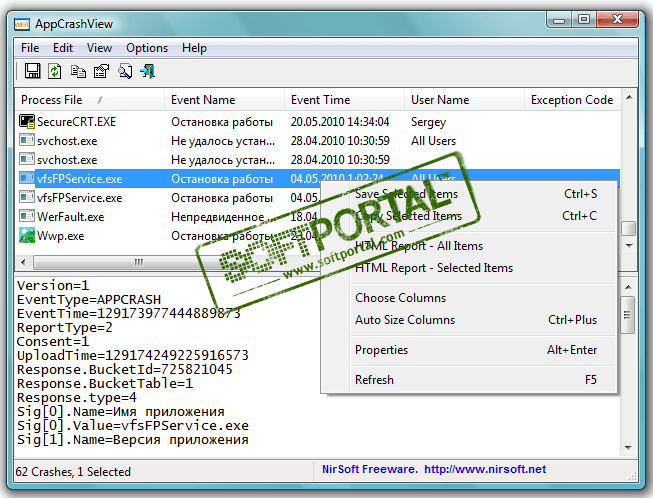Sort by Event Name column header
Image resolution: width=653 pixels, height=498 pixels.
tap(224, 100)
